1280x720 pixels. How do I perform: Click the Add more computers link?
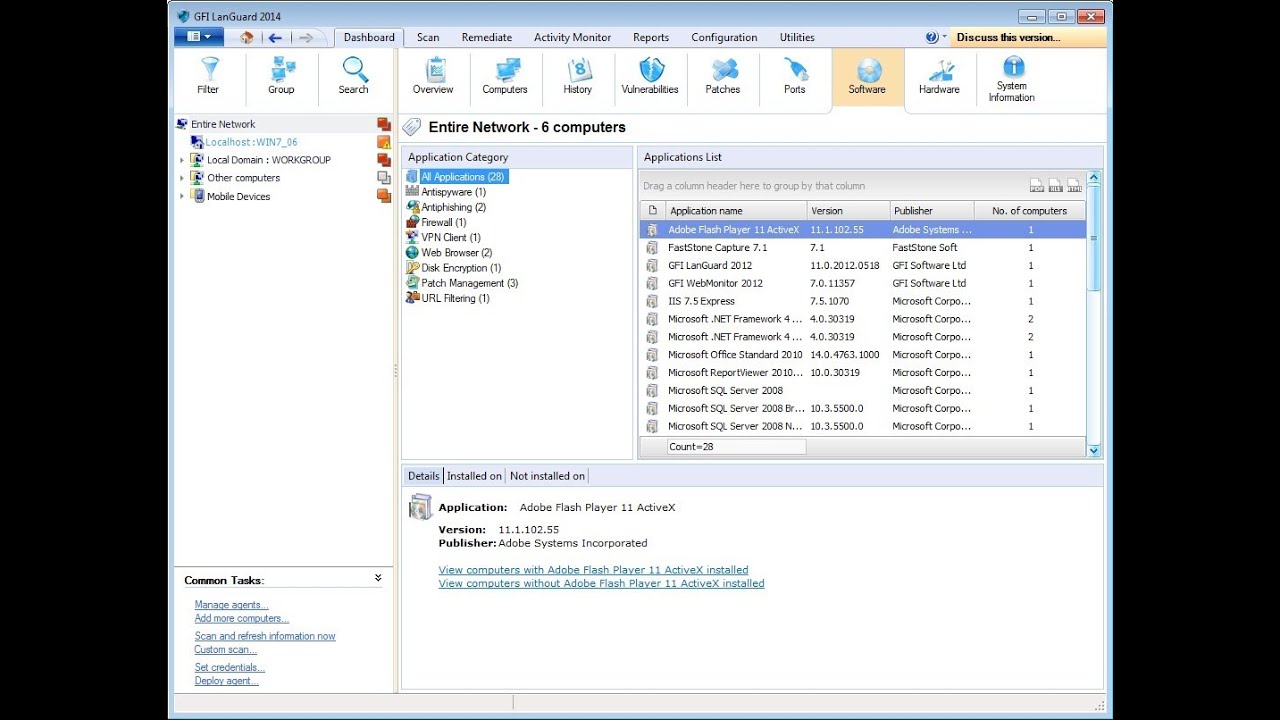click(x=241, y=618)
